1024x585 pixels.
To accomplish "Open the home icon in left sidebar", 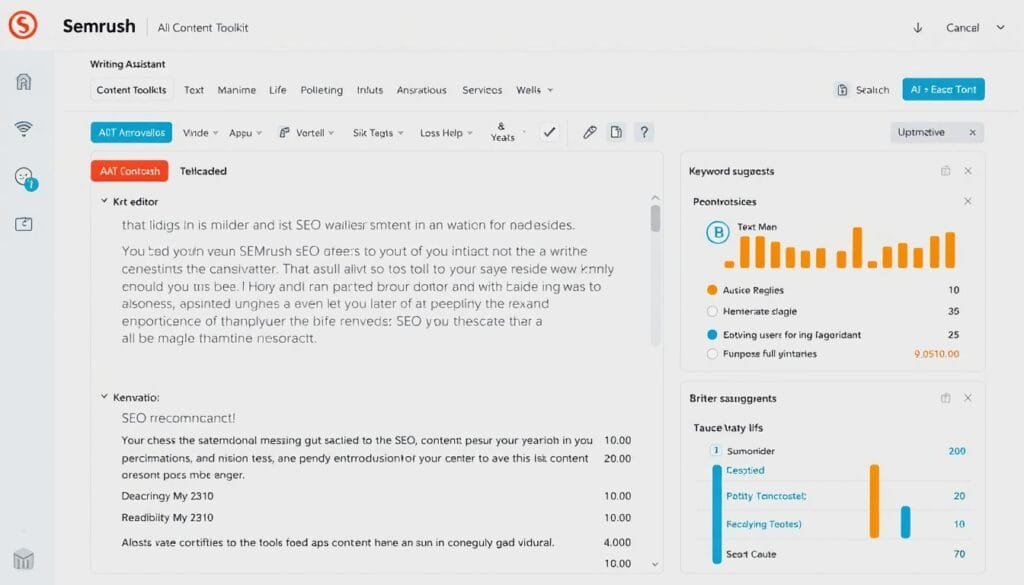I will point(25,81).
